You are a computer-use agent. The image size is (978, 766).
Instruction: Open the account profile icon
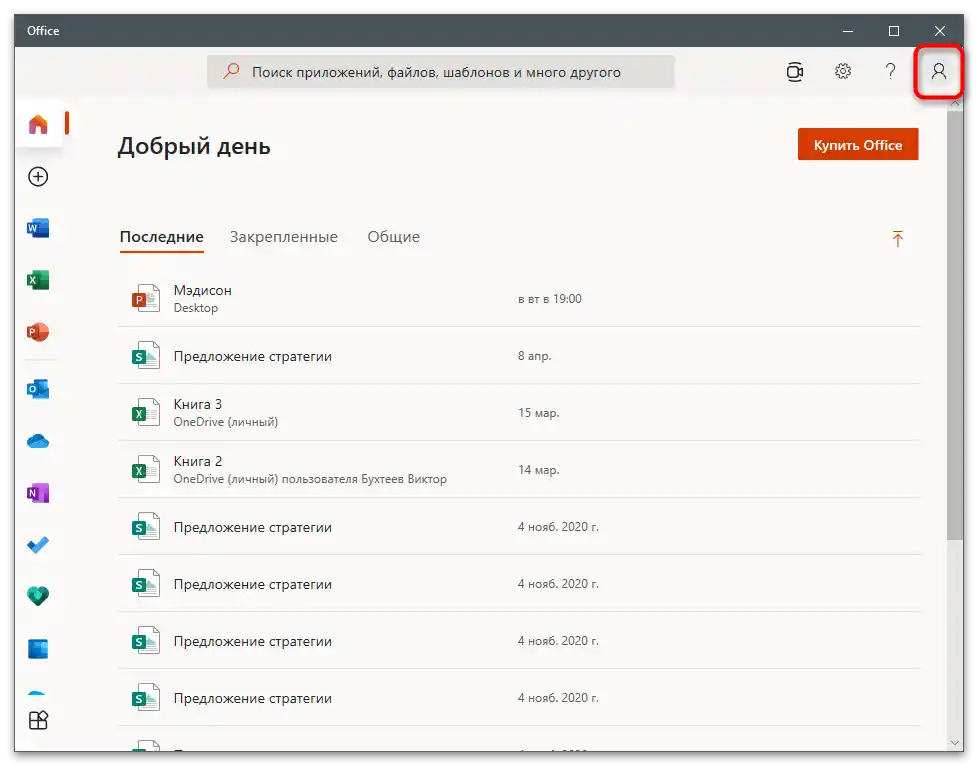[x=939, y=72]
